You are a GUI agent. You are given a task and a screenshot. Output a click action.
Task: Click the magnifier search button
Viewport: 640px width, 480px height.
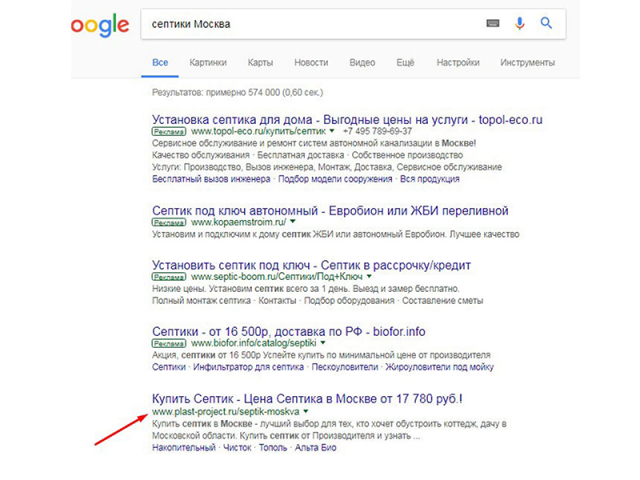[x=546, y=23]
